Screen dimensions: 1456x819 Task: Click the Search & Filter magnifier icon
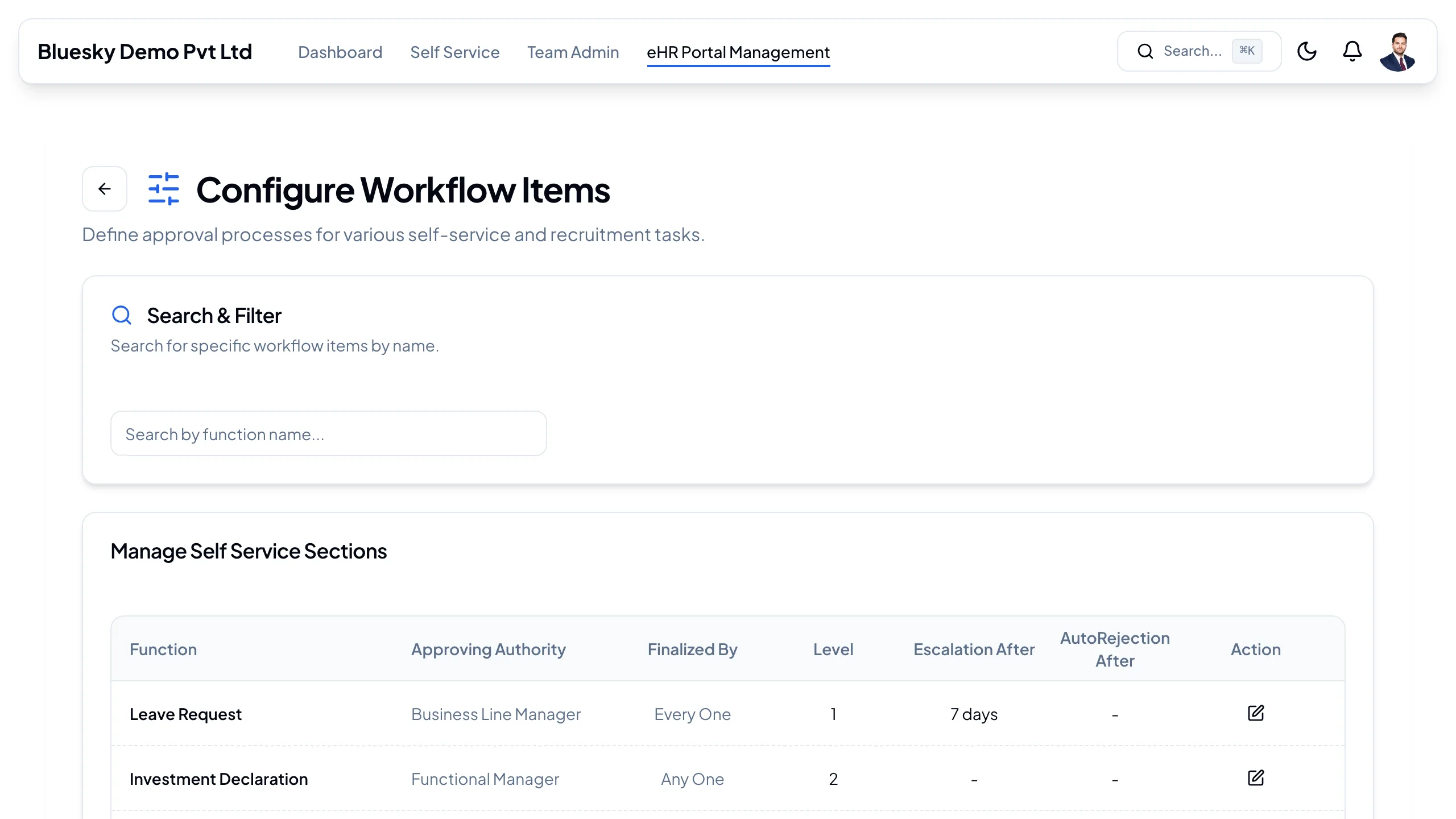(x=122, y=315)
